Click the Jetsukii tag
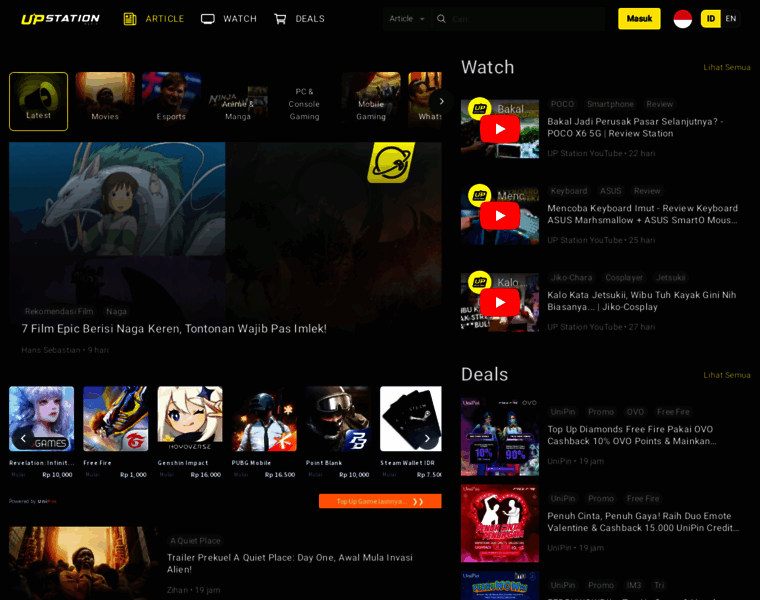The width and height of the screenshot is (760, 600). [x=670, y=278]
